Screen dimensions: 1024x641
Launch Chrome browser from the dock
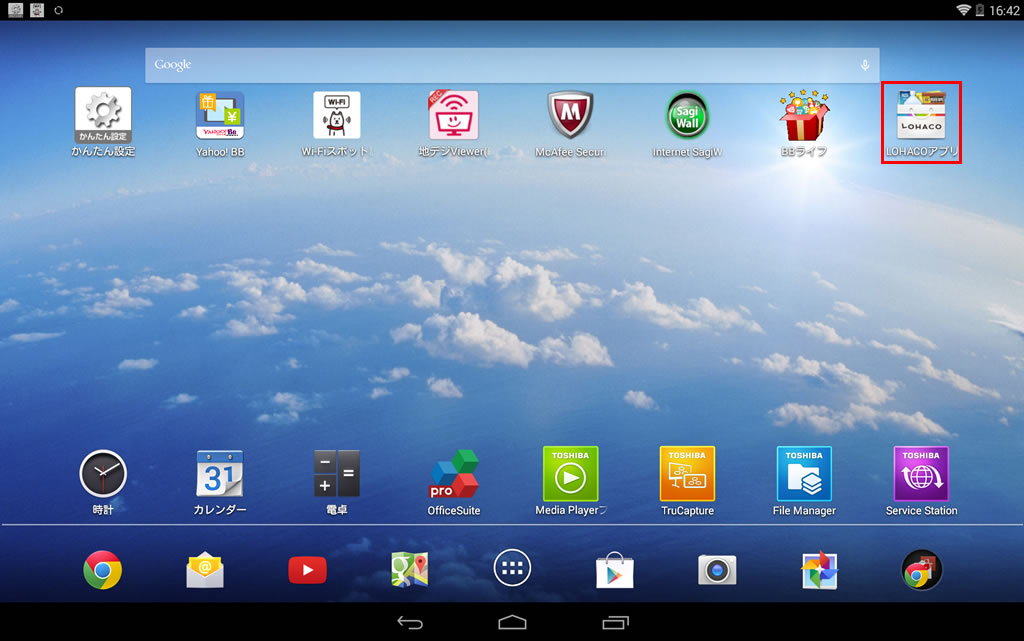(103, 570)
